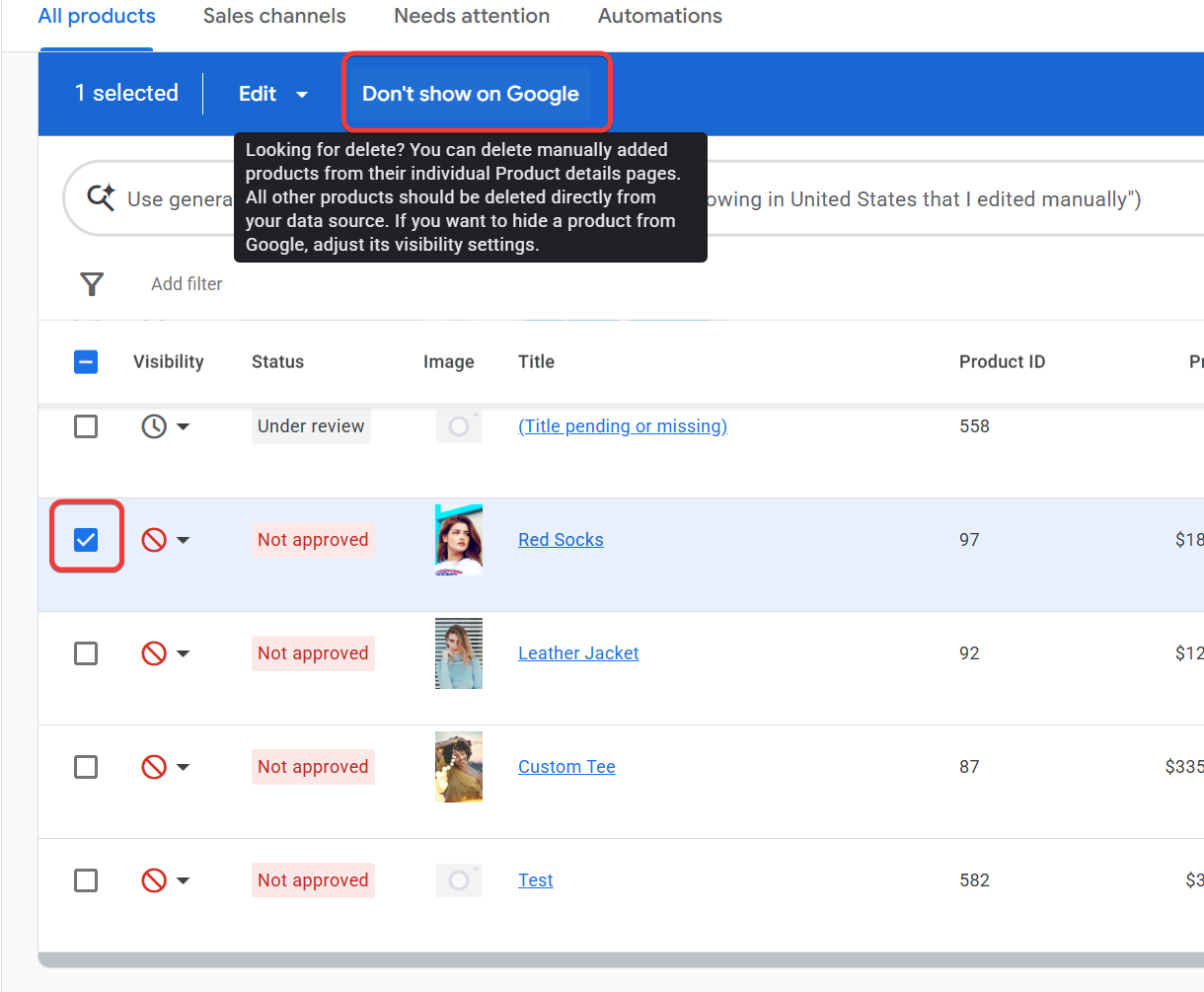Click Add filter field
Image resolution: width=1204 pixels, height=992 pixels.
[187, 284]
